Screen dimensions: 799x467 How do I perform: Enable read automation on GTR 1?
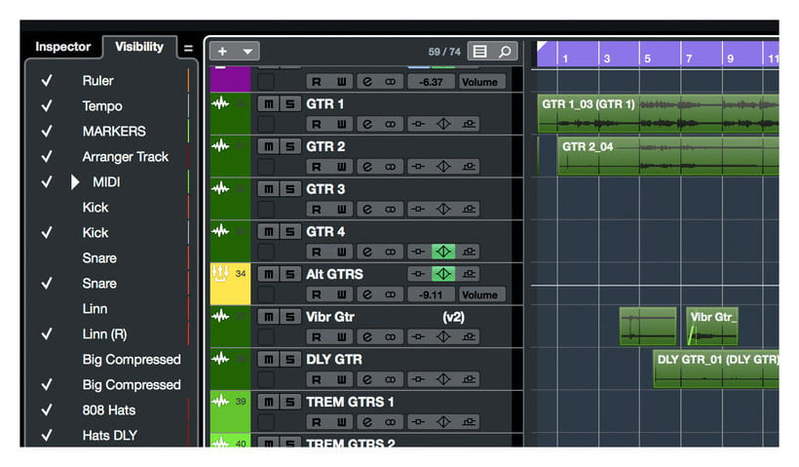(316, 124)
